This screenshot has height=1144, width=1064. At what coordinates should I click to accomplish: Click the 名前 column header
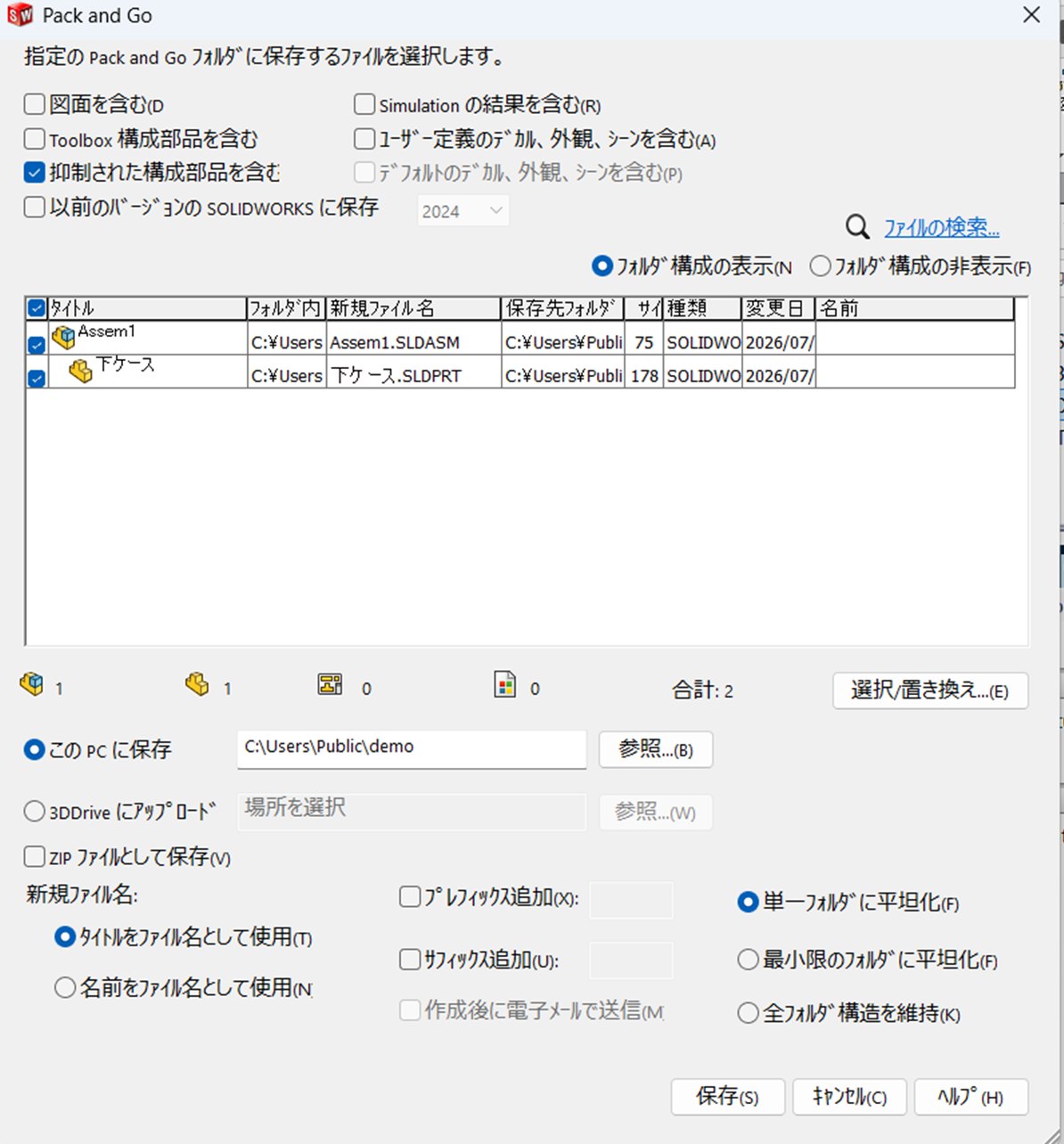[x=915, y=308]
